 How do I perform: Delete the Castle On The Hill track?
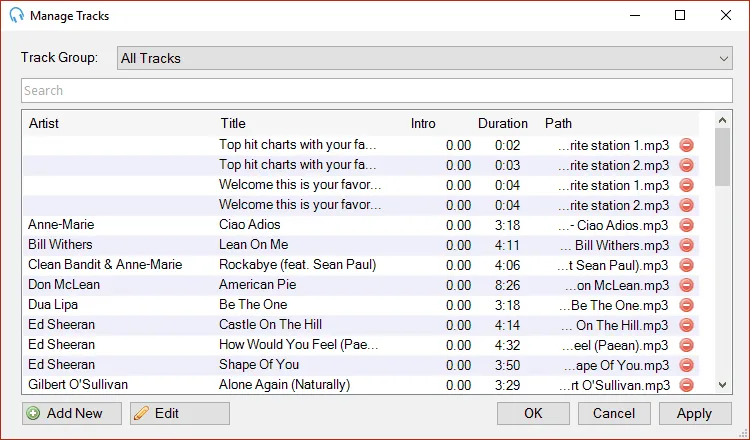pyautogui.click(x=686, y=325)
